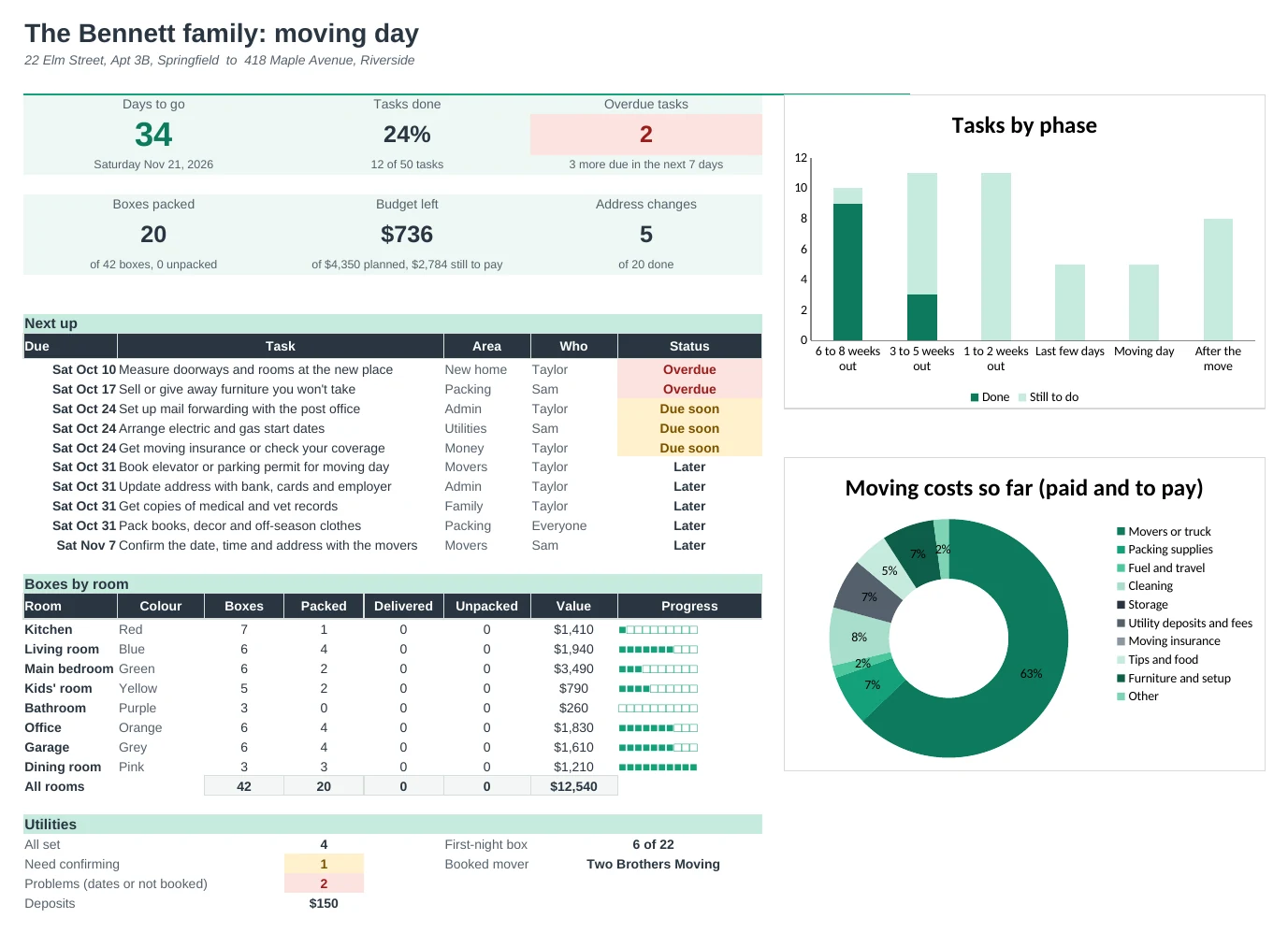Image resolution: width=1288 pixels, height=933 pixels.
Task: Click the All rooms total value $12,540
Action: click(573, 787)
